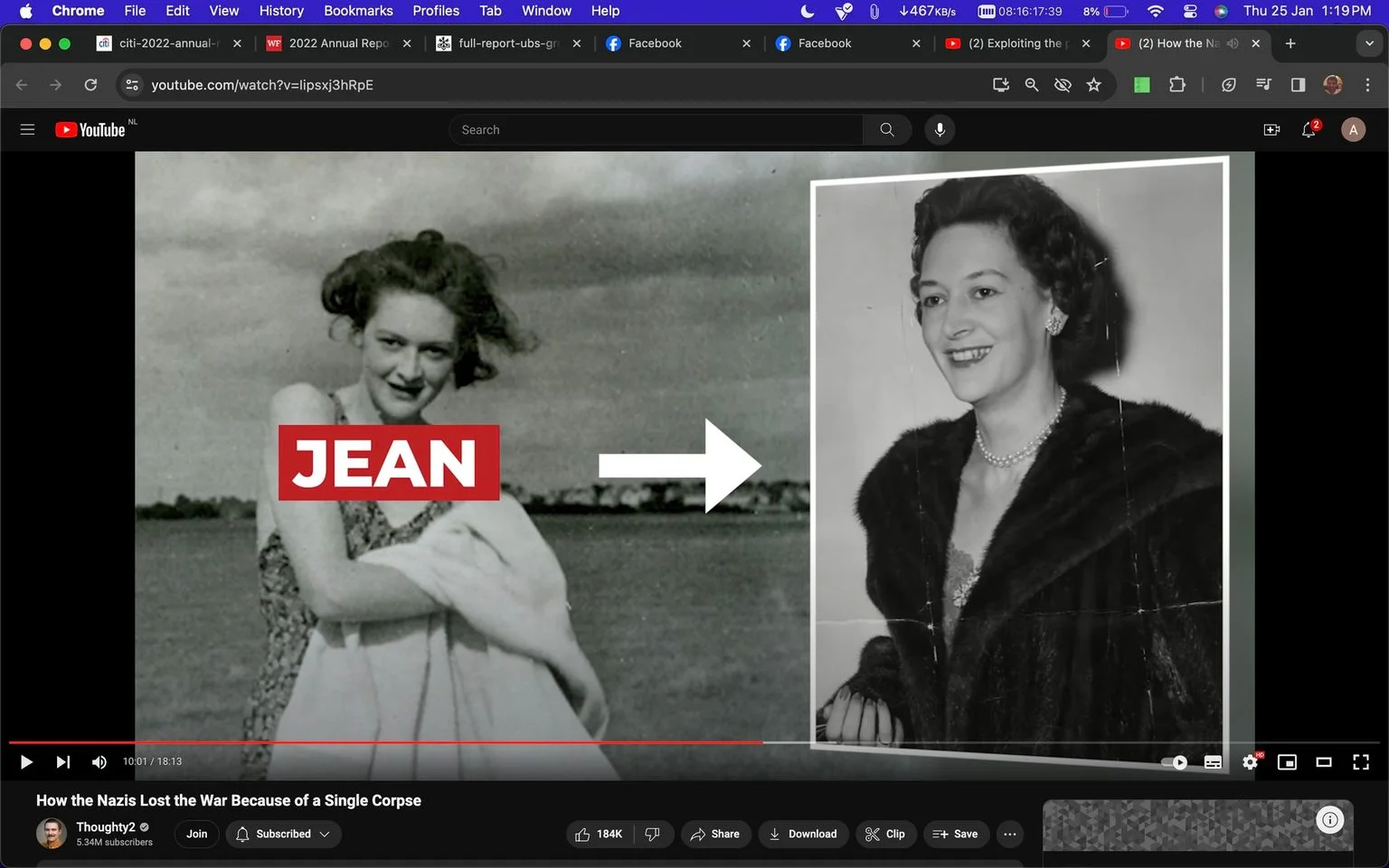
Task: Bookmark this page with the star
Action: [x=1094, y=85]
